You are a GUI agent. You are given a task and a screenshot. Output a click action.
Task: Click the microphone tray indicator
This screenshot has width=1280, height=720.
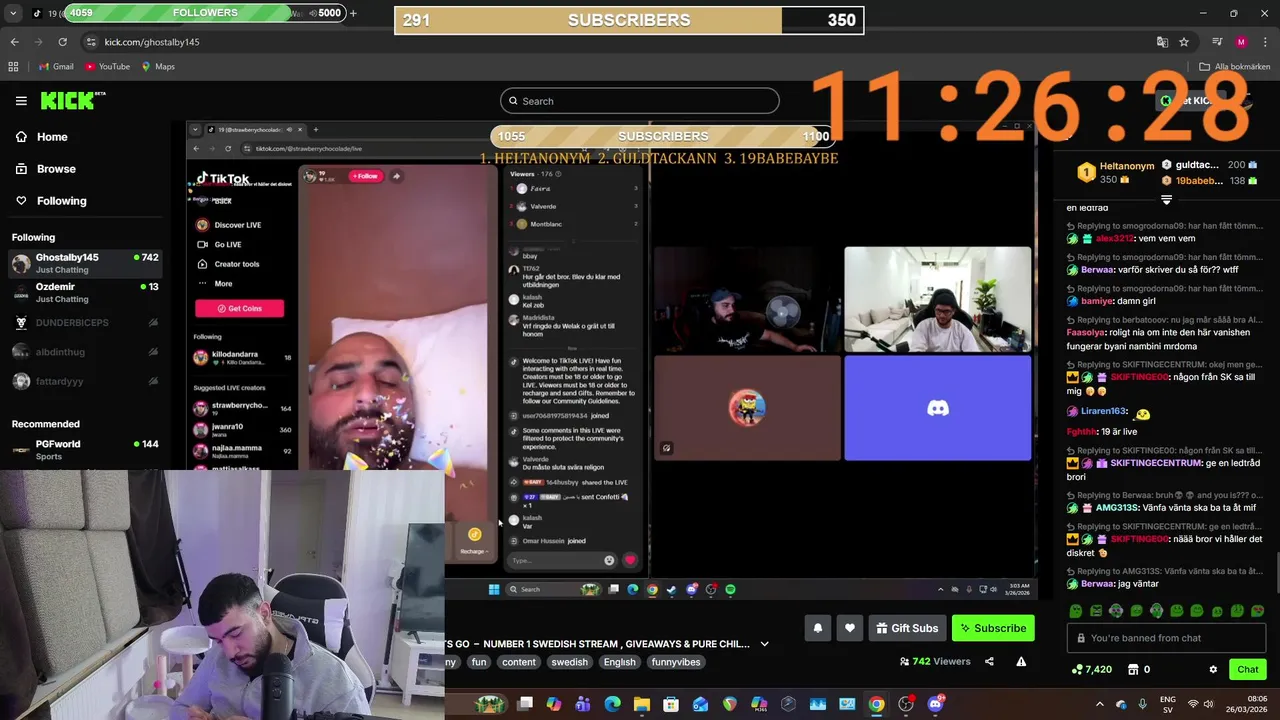click(1142, 704)
